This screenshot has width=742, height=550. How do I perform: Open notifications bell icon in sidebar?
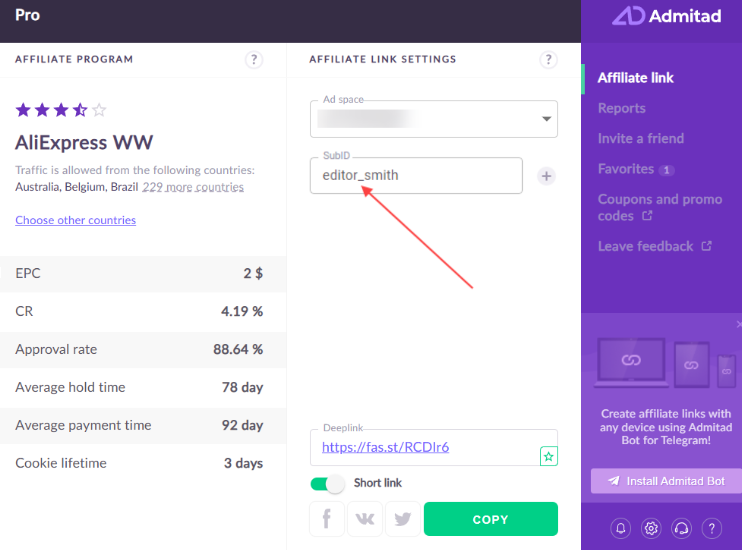[620, 528]
